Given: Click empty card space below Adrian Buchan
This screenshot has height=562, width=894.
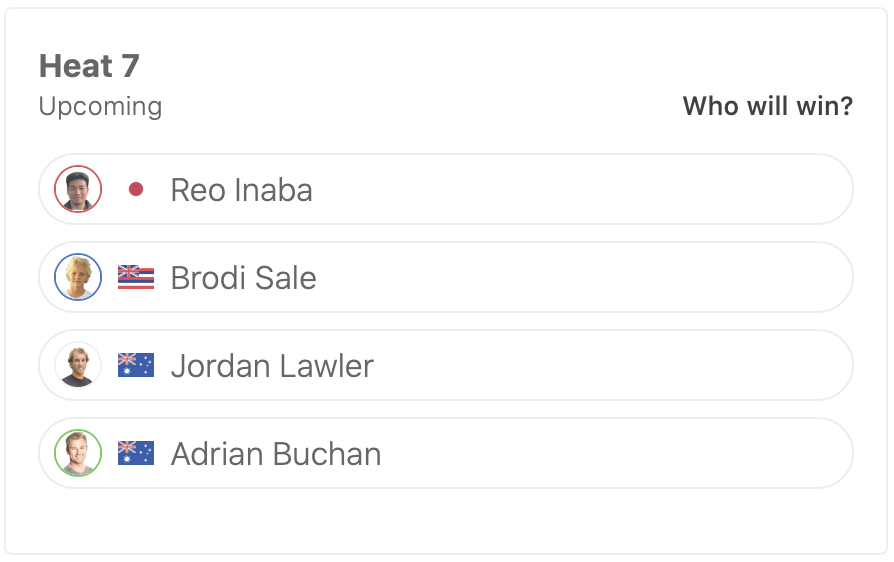Looking at the screenshot, I should (x=446, y=520).
